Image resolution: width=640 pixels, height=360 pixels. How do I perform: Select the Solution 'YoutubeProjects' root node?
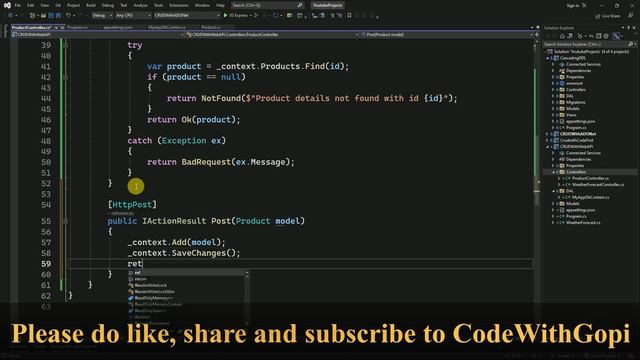pyautogui.click(x=590, y=52)
